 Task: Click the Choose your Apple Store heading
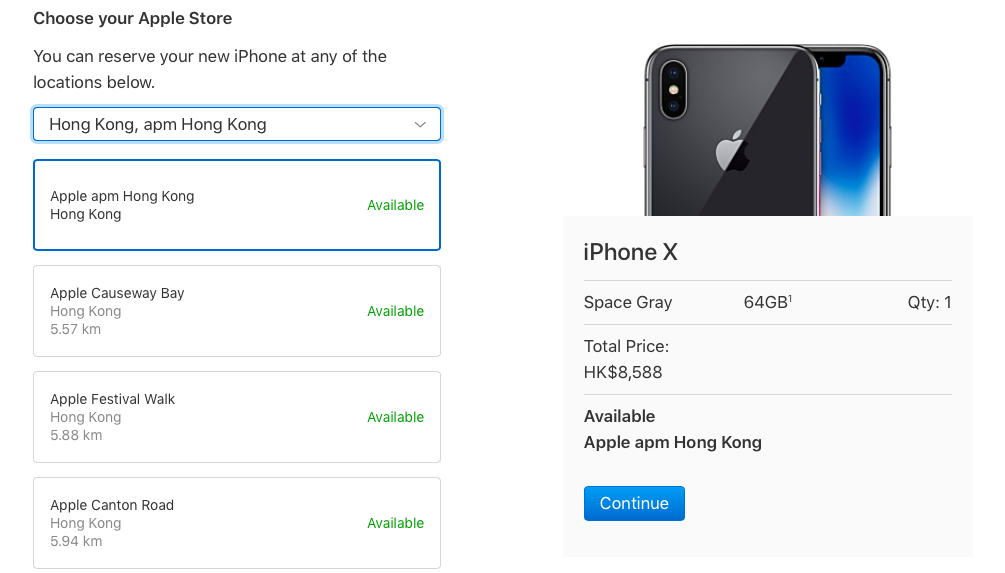pyautogui.click(x=132, y=18)
